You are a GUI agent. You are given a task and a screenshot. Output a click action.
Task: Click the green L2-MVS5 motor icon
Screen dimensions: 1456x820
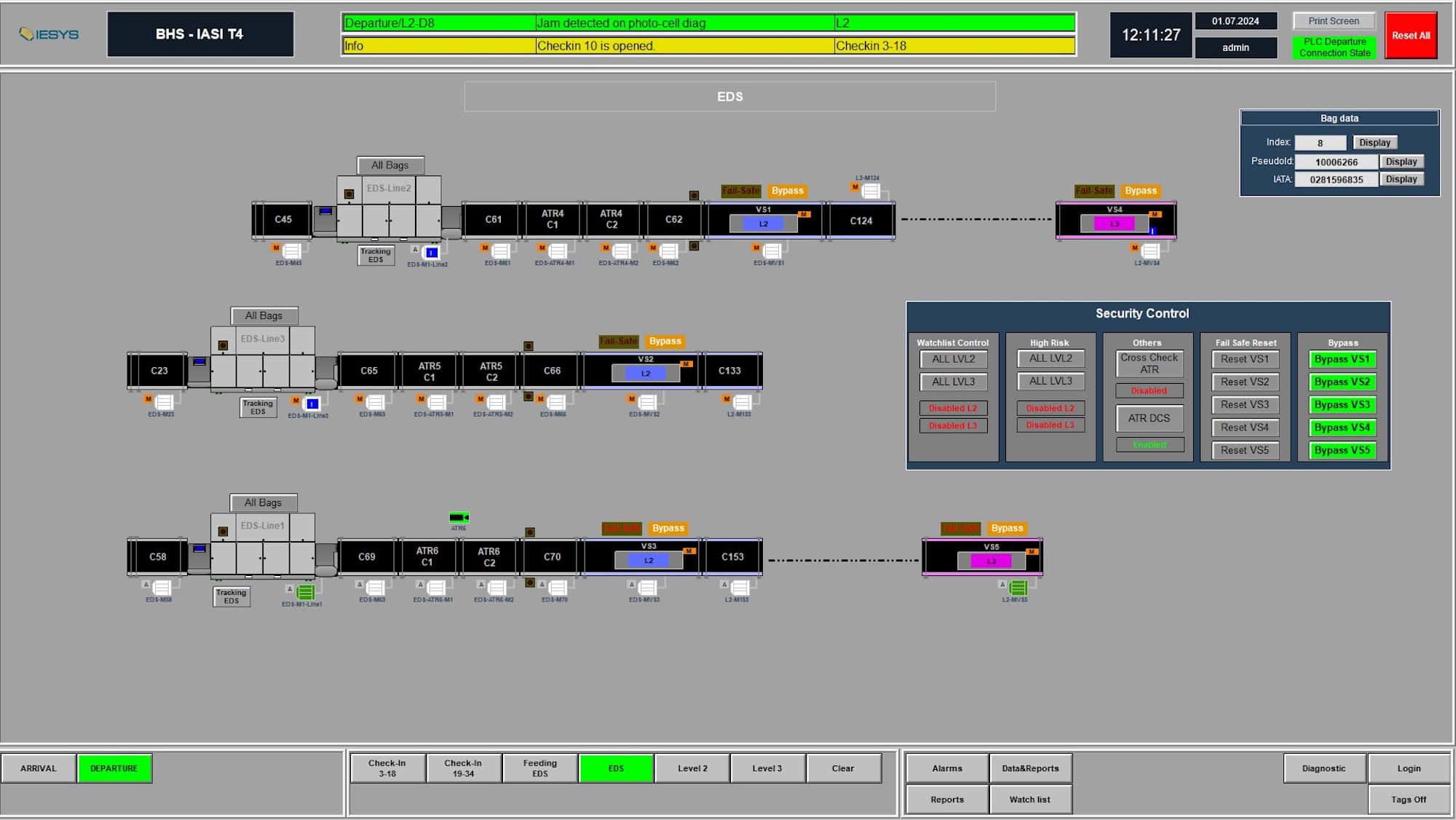[x=1018, y=588]
